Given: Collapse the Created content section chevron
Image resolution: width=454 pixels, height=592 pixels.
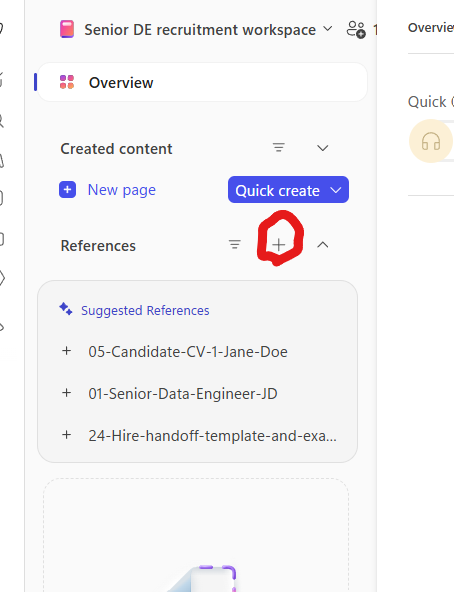Looking at the screenshot, I should pyautogui.click(x=323, y=148).
